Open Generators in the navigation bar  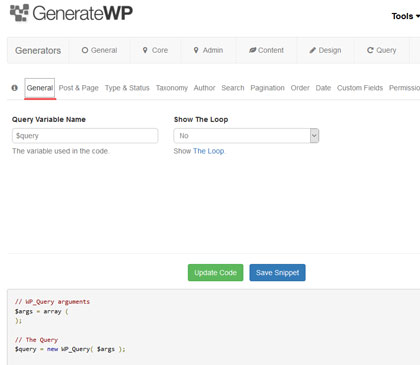coord(38,50)
